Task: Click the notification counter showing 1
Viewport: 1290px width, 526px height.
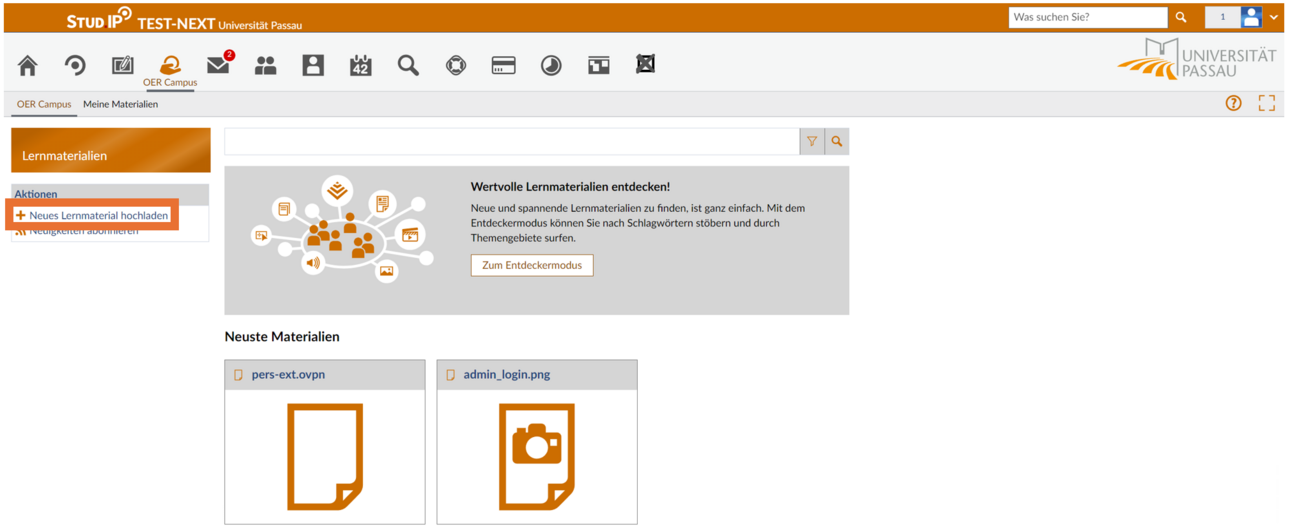Action: pyautogui.click(x=1222, y=17)
